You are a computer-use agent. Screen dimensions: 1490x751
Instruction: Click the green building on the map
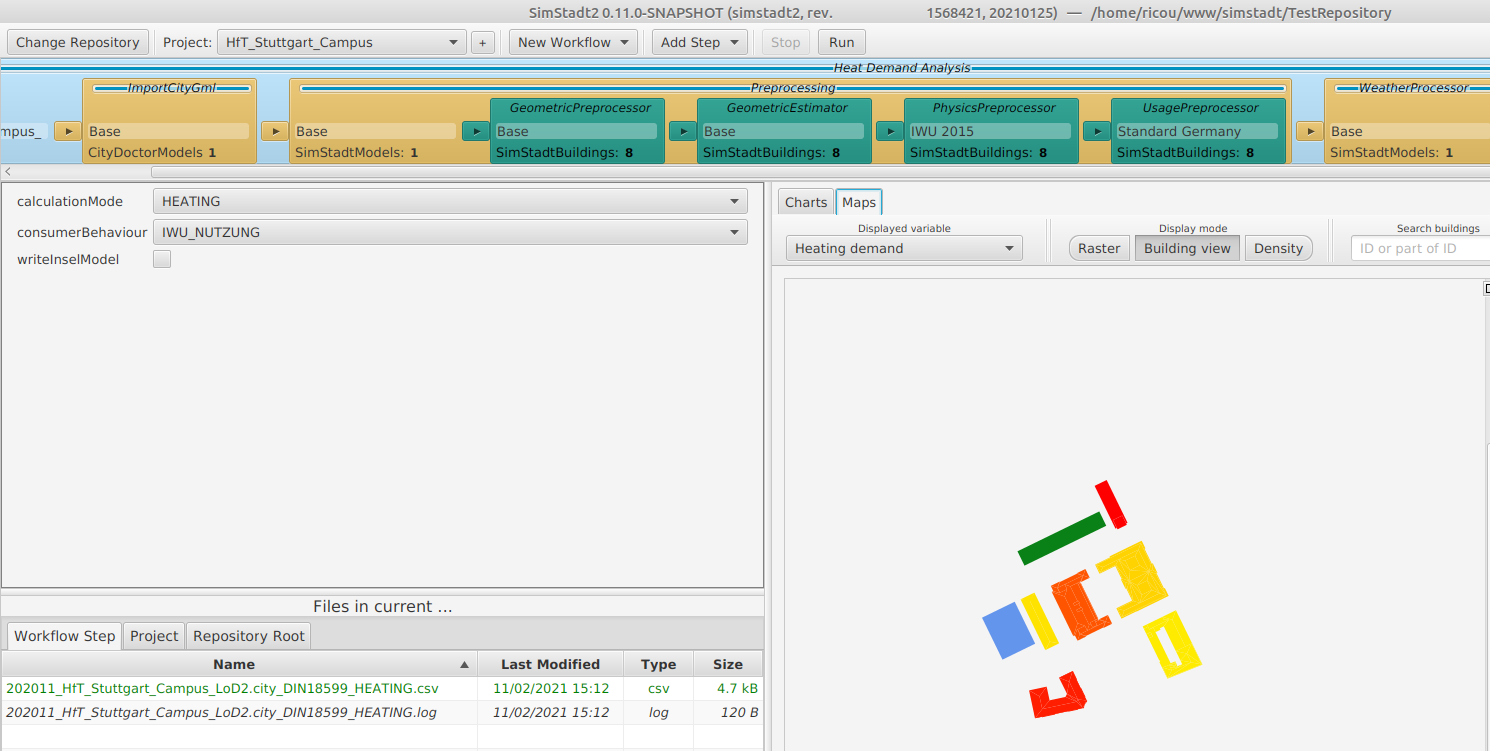(1062, 538)
